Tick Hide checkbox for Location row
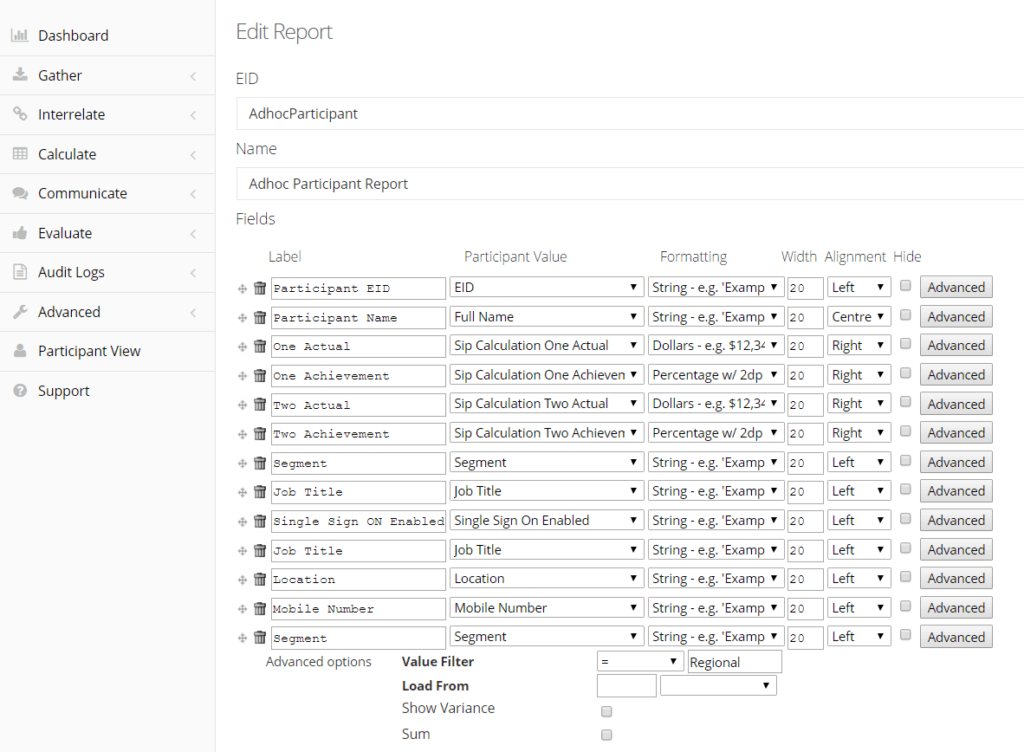Image resolution: width=1024 pixels, height=752 pixels. [x=905, y=576]
